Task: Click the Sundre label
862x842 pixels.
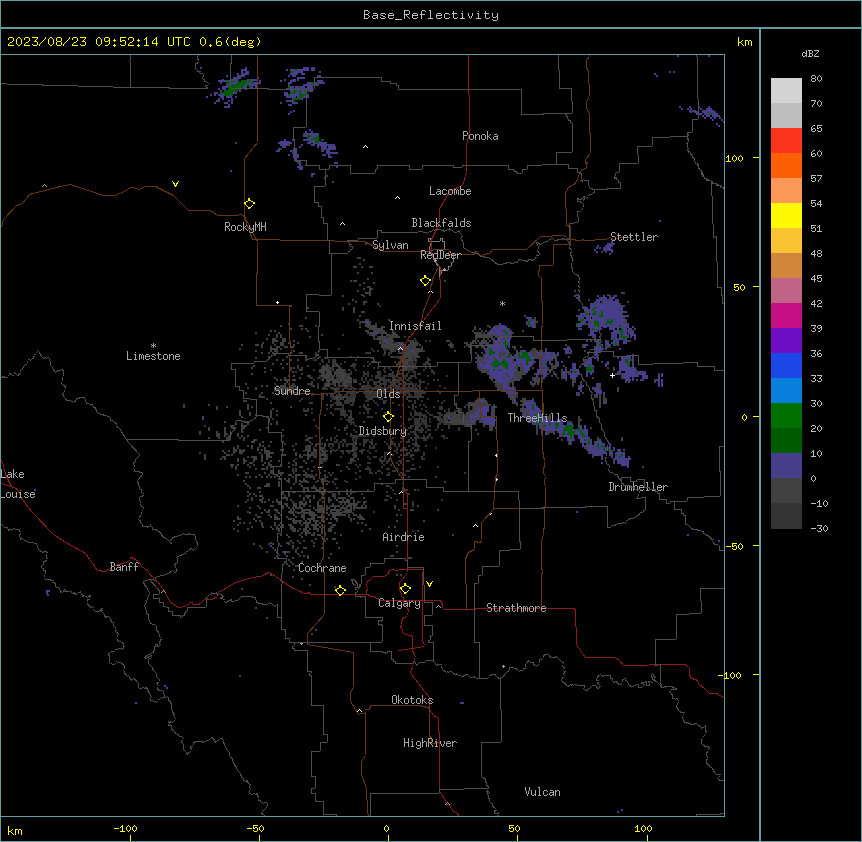Action: pyautogui.click(x=292, y=391)
